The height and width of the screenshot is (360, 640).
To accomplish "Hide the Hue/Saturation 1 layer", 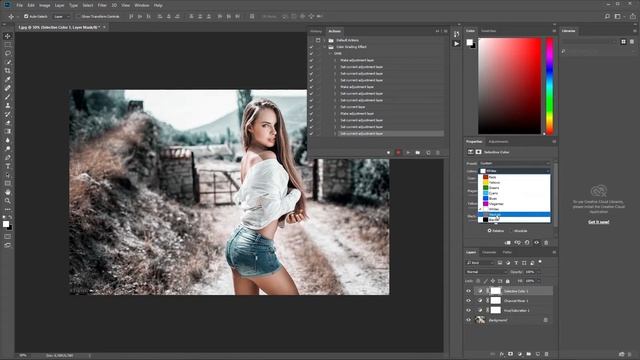I will pyautogui.click(x=469, y=311).
